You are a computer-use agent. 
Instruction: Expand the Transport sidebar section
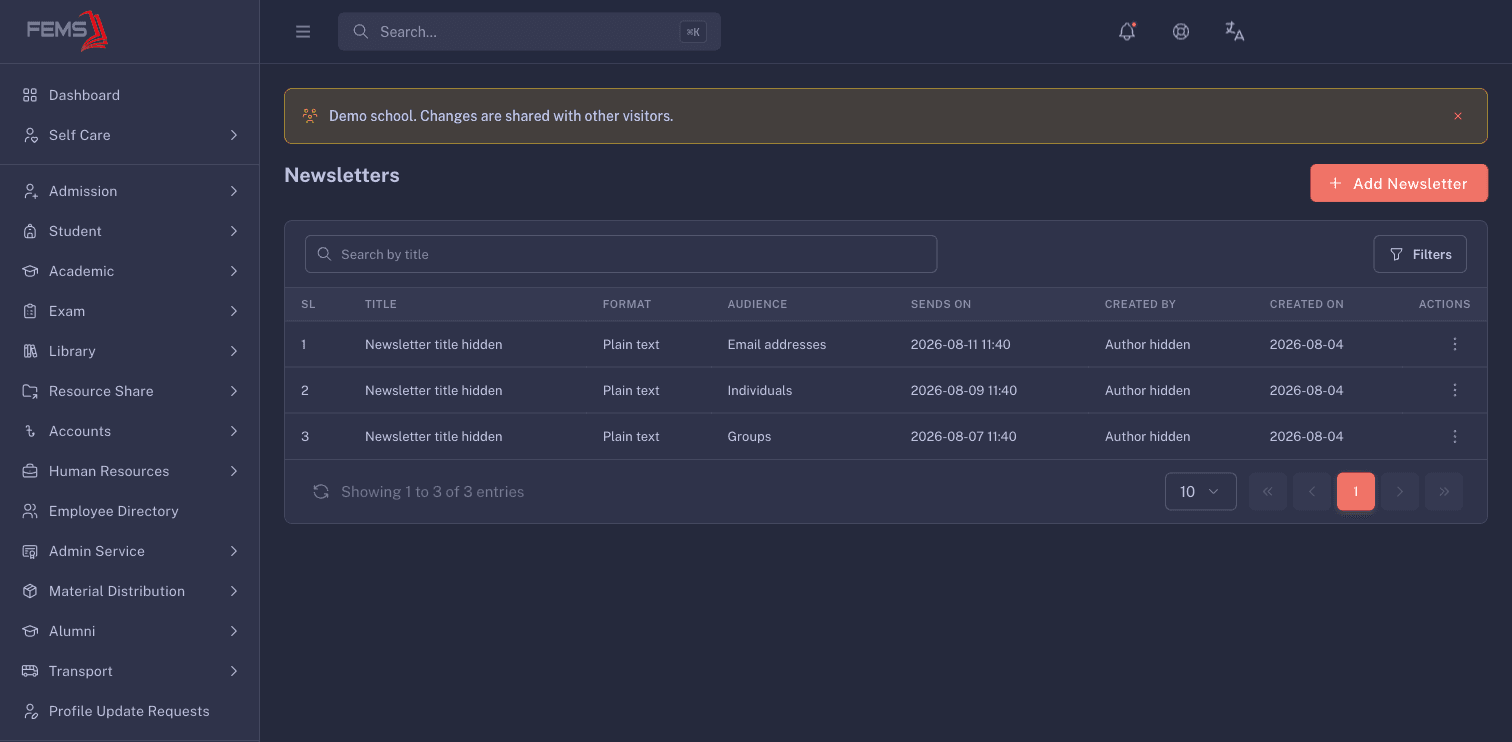click(130, 671)
